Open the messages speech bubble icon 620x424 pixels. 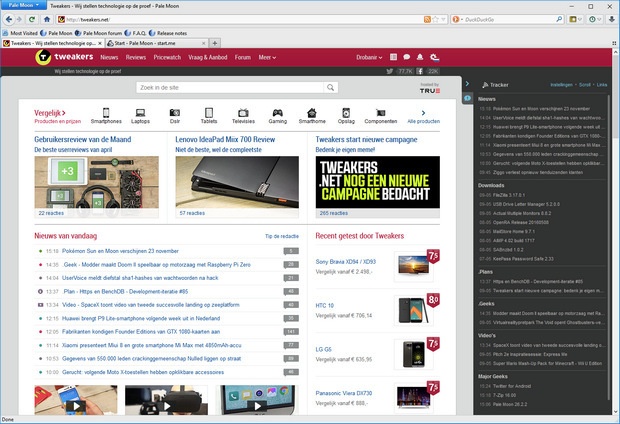click(x=406, y=57)
